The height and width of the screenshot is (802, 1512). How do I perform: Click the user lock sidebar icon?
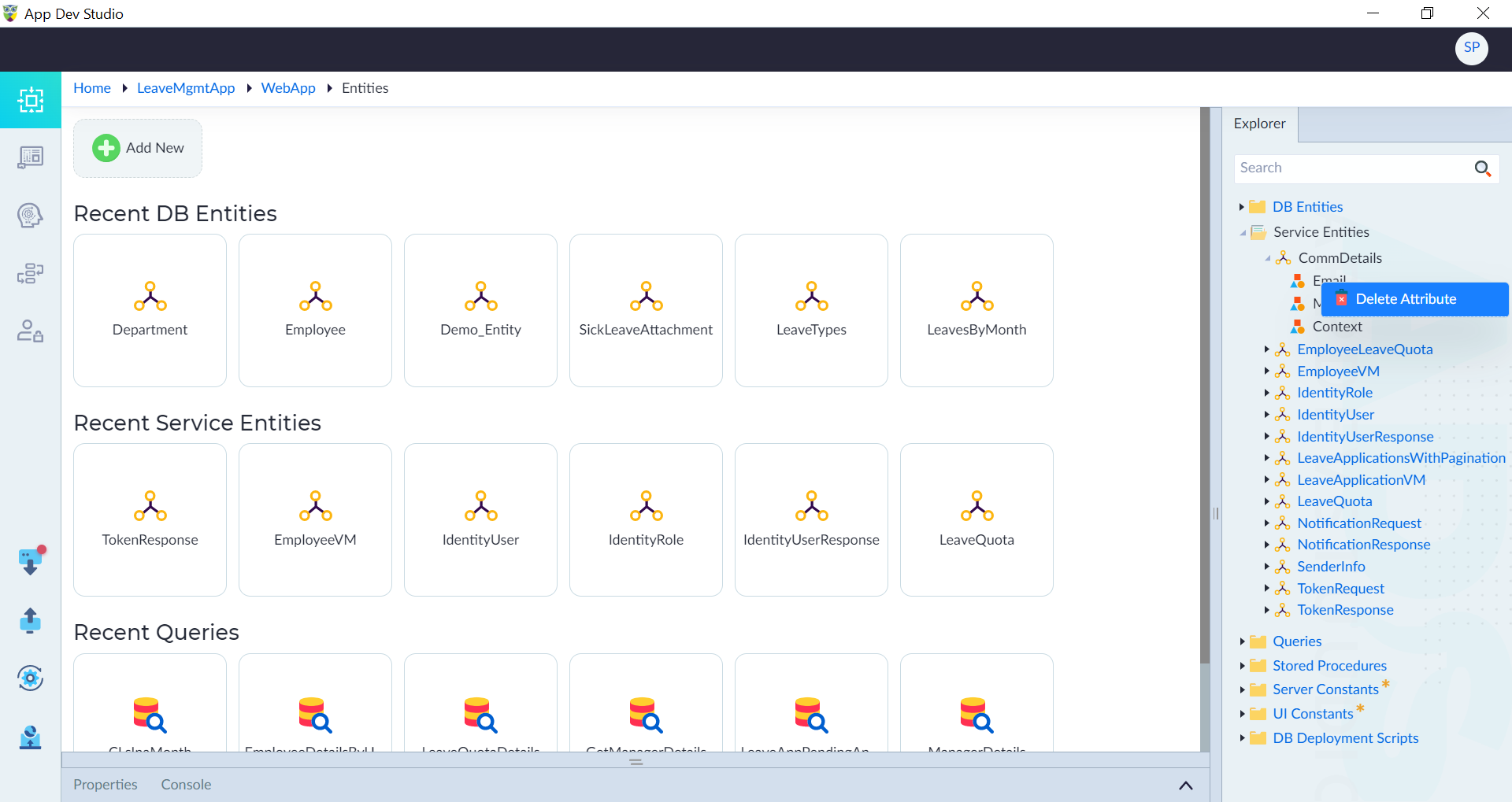(x=30, y=331)
